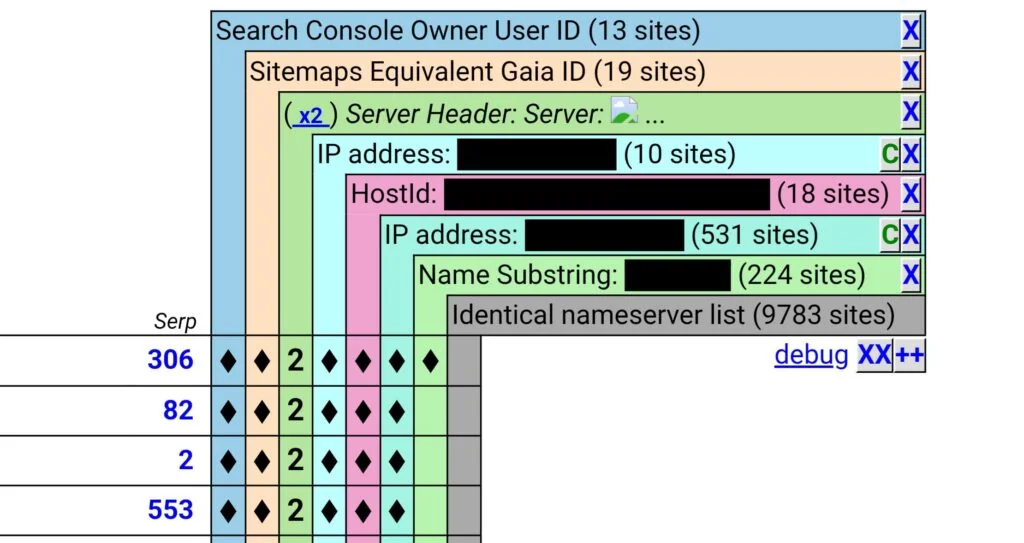
Task: Click pink diamond in row 306
Action: [363, 361]
